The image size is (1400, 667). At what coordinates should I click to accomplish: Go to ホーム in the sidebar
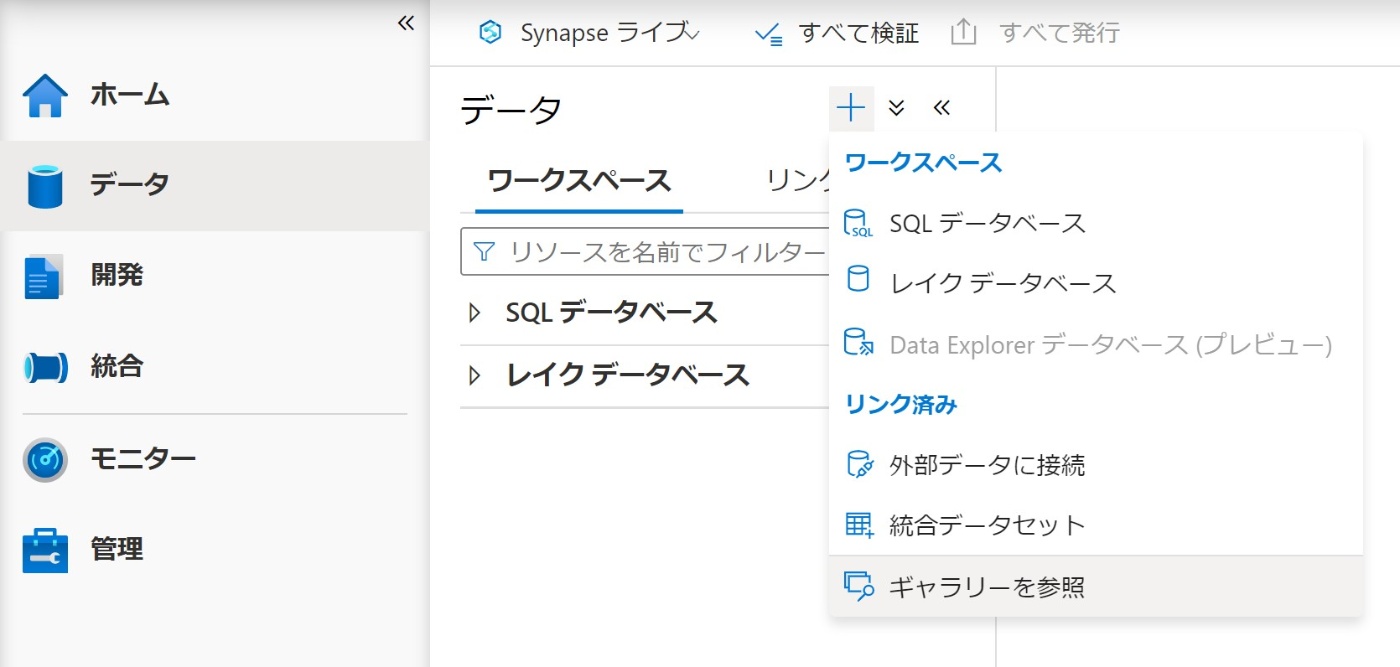(214, 95)
